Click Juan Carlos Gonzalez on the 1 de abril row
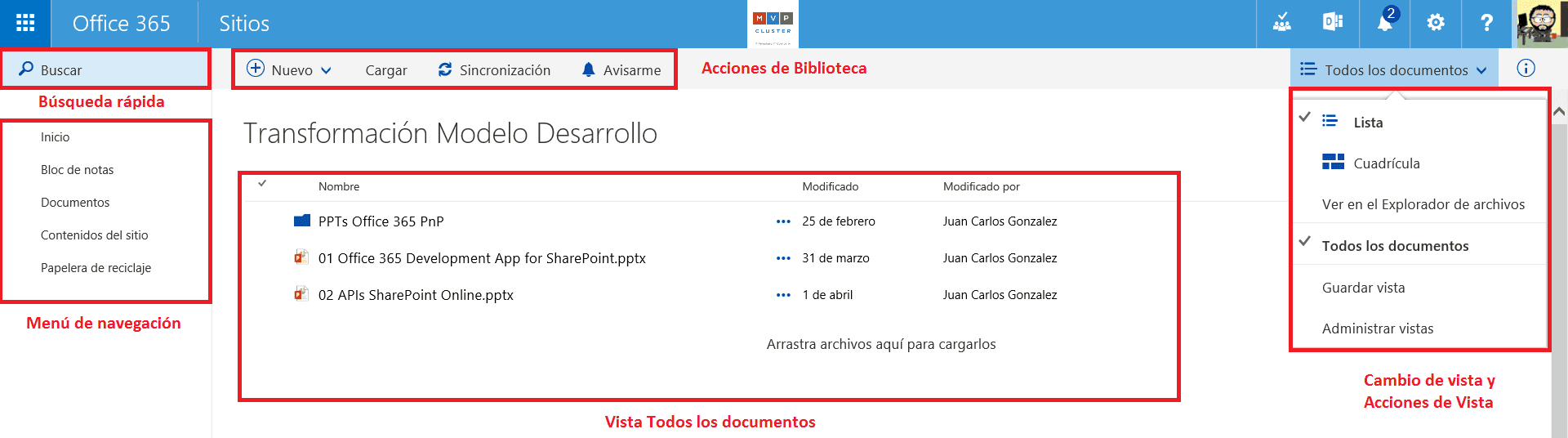Image resolution: width=1568 pixels, height=438 pixels. pyautogui.click(x=1000, y=295)
